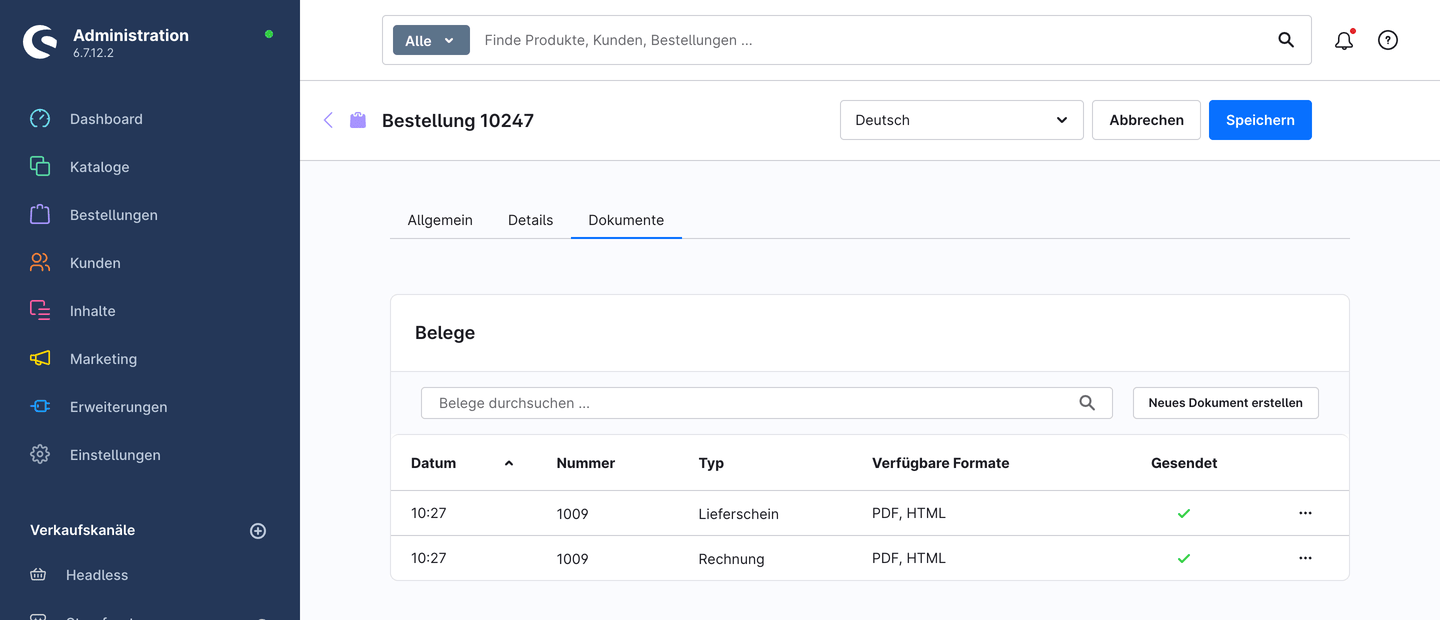The height and width of the screenshot is (620, 1440).
Task: Click number 1009 in Lieferschein row
Action: click(572, 514)
